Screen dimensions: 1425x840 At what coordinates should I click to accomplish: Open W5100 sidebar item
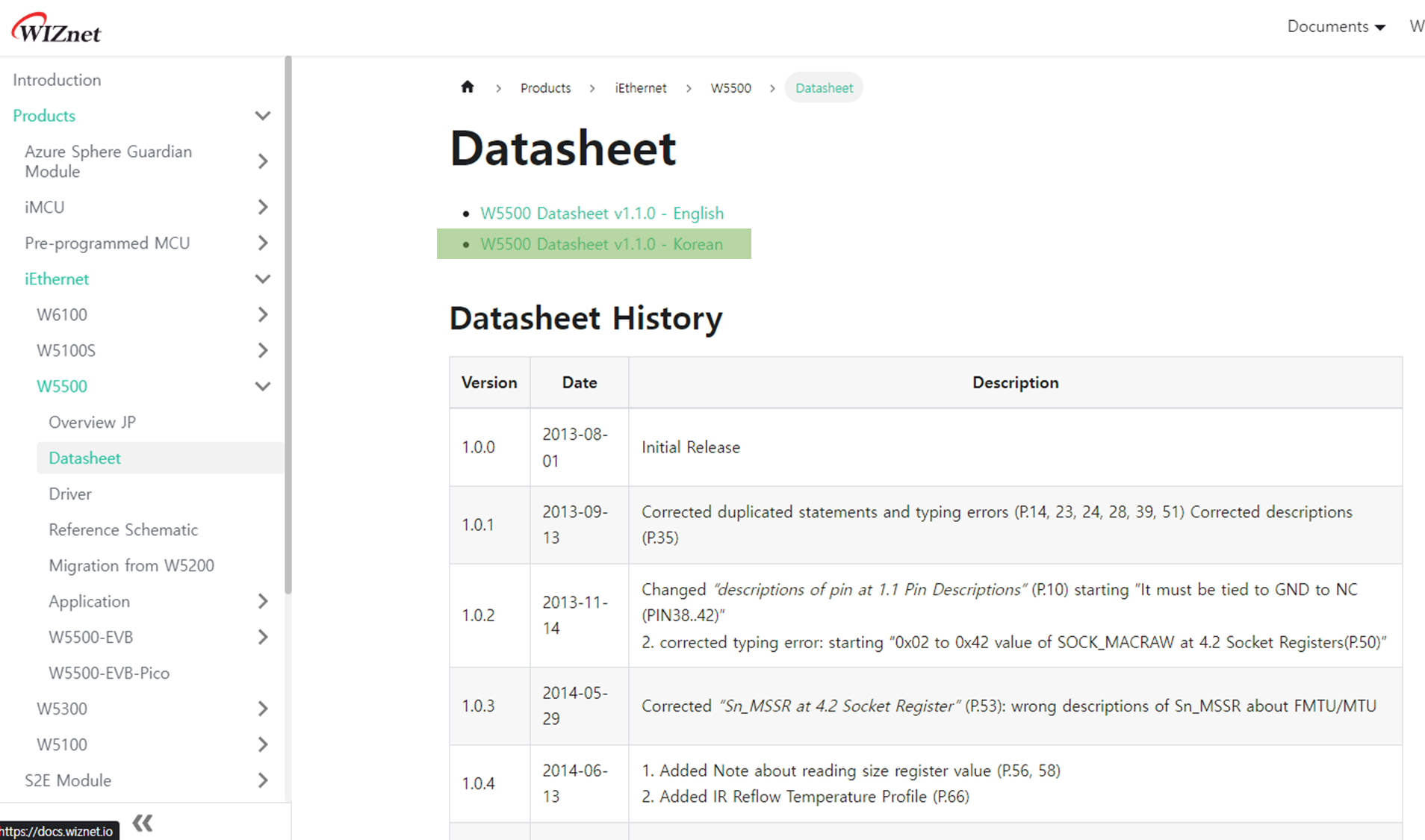pos(62,744)
